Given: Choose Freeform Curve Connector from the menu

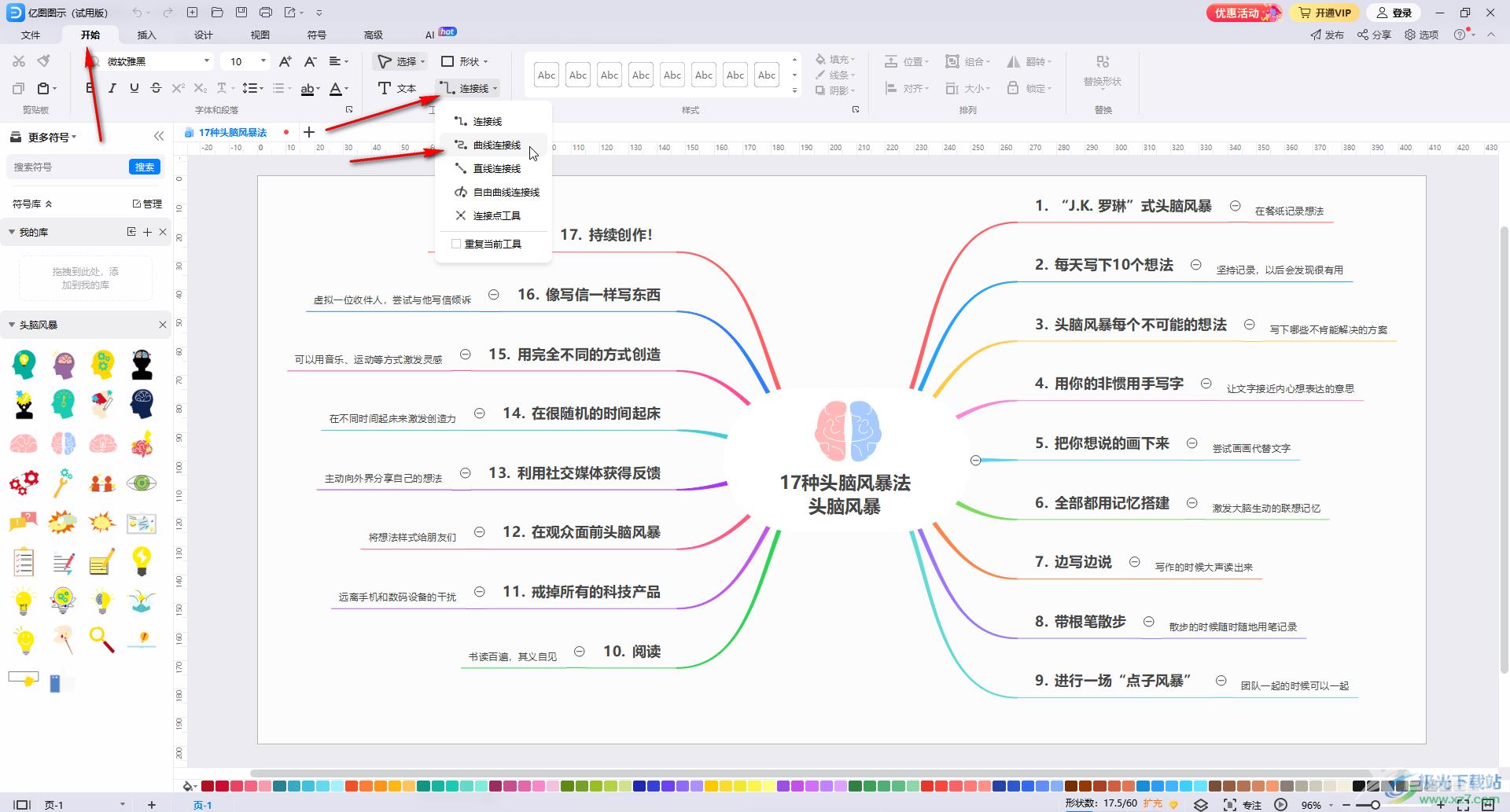Looking at the screenshot, I should (x=494, y=192).
